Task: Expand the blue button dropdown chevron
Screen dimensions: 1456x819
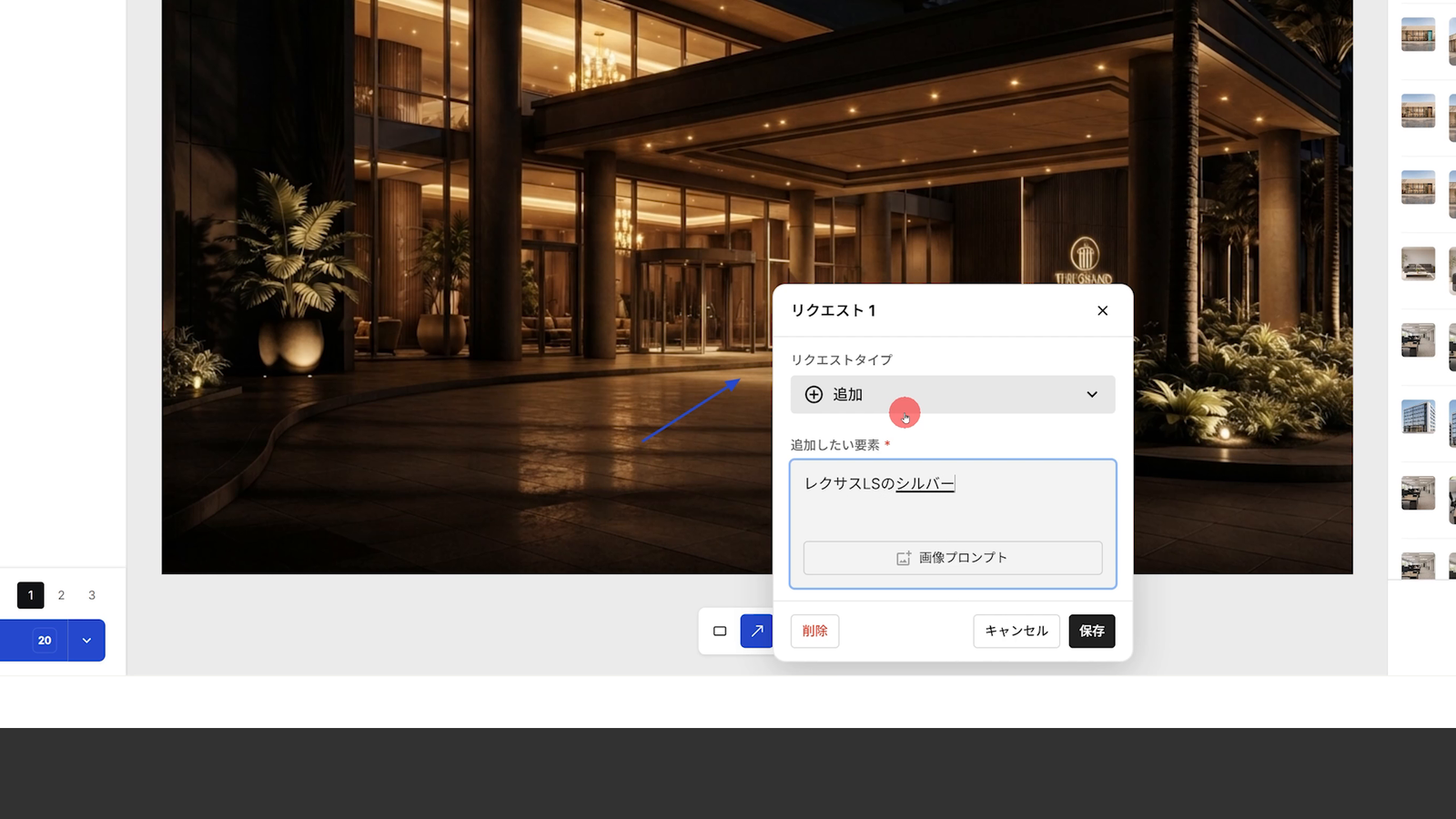Action: click(86, 640)
